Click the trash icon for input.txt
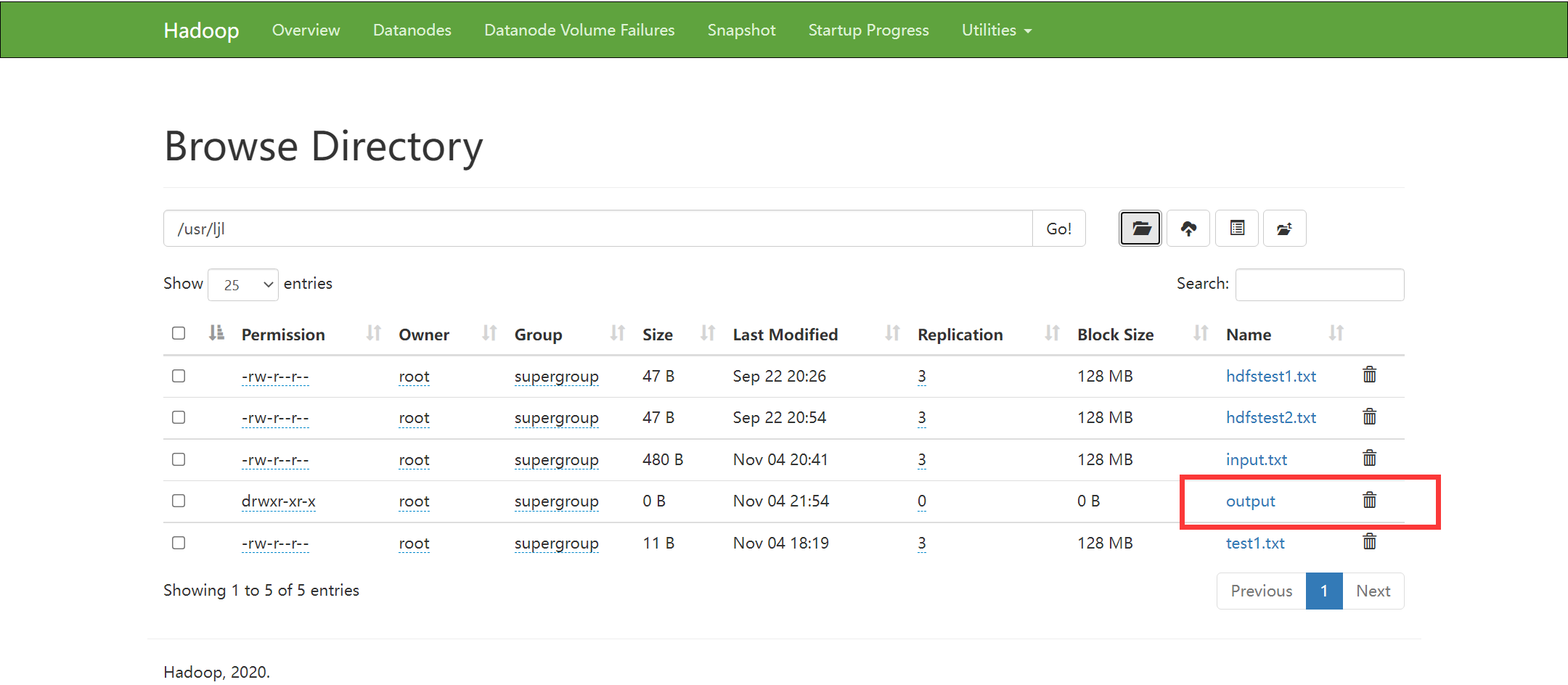 pos(1369,459)
